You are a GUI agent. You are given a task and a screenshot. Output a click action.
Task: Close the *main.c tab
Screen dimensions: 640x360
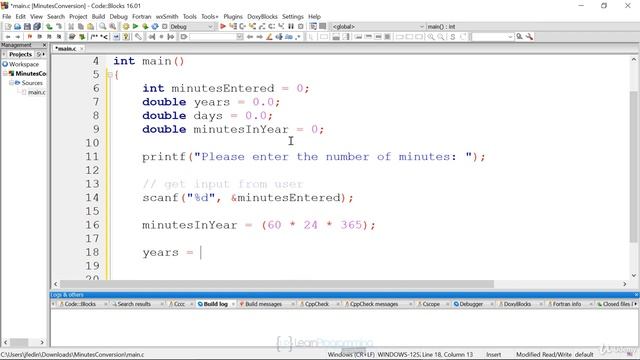point(82,49)
